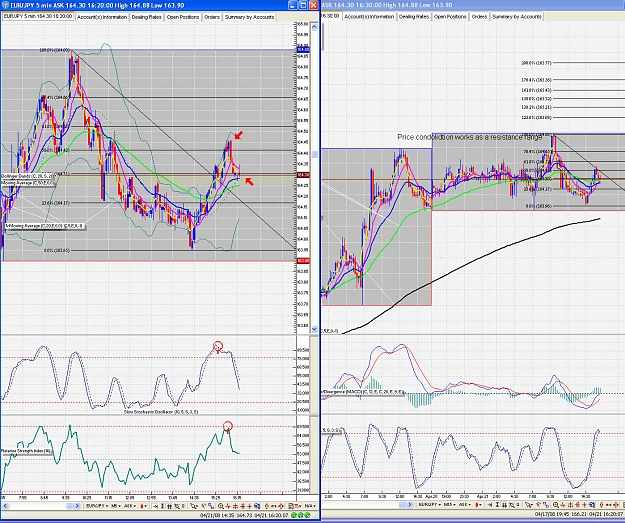Click the red ellipse drawing icon in left toolbar

click(266, 506)
